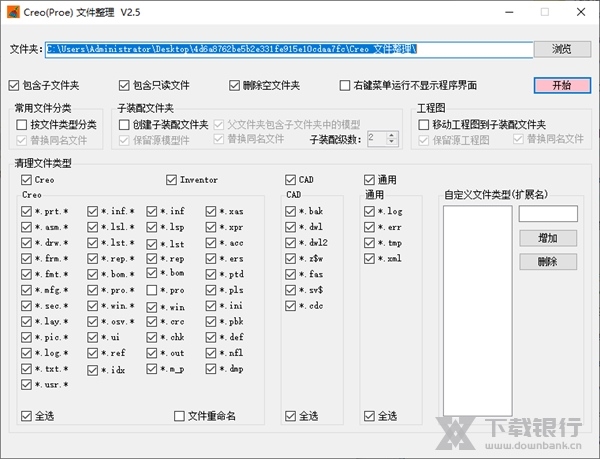The image size is (600, 459).
Task: Uncheck 删除空文件夹 option
Action: click(x=234, y=85)
